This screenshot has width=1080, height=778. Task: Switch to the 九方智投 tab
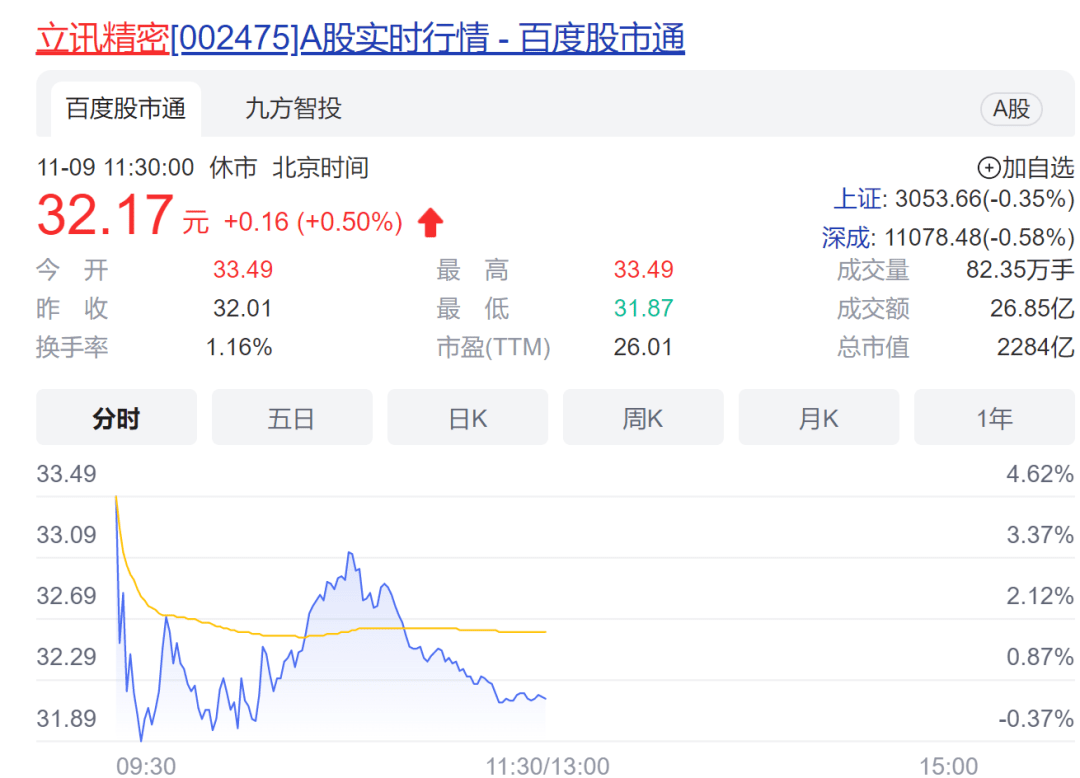pyautogui.click(x=292, y=110)
